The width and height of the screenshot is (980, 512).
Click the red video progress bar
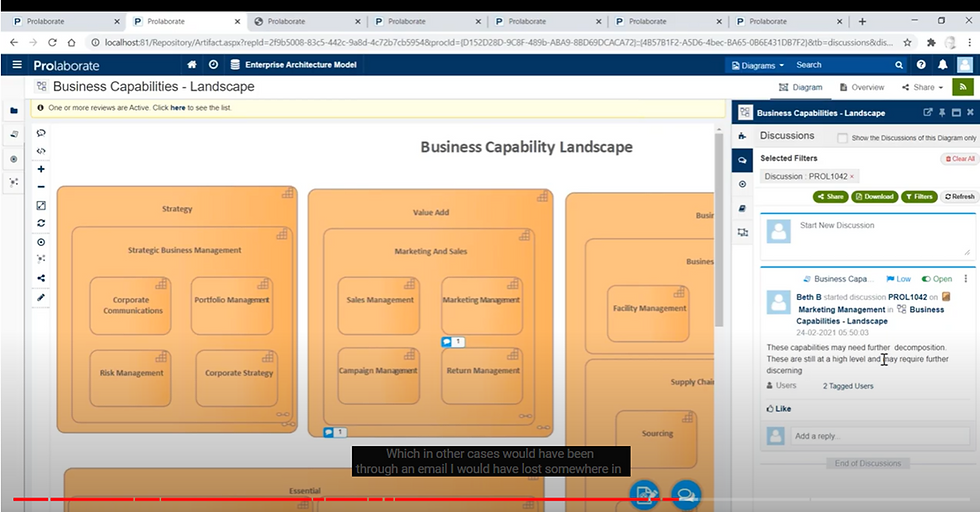tap(346, 499)
